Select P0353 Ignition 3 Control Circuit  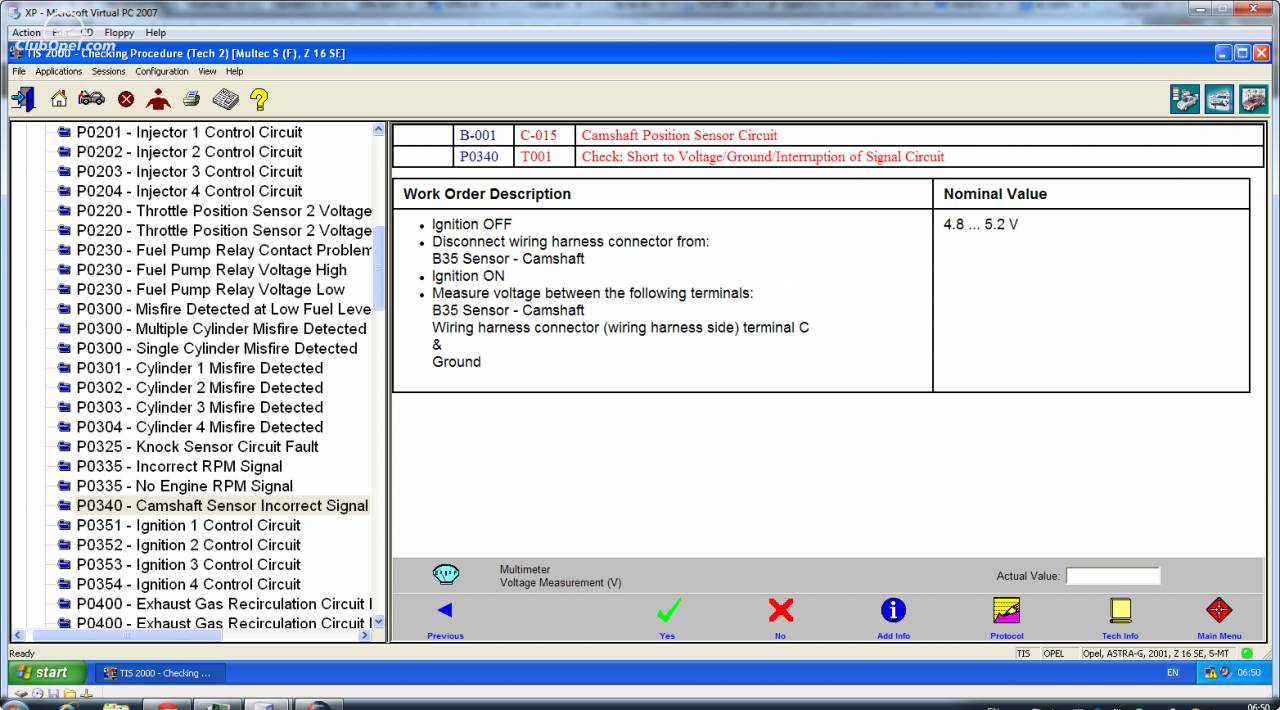click(189, 565)
